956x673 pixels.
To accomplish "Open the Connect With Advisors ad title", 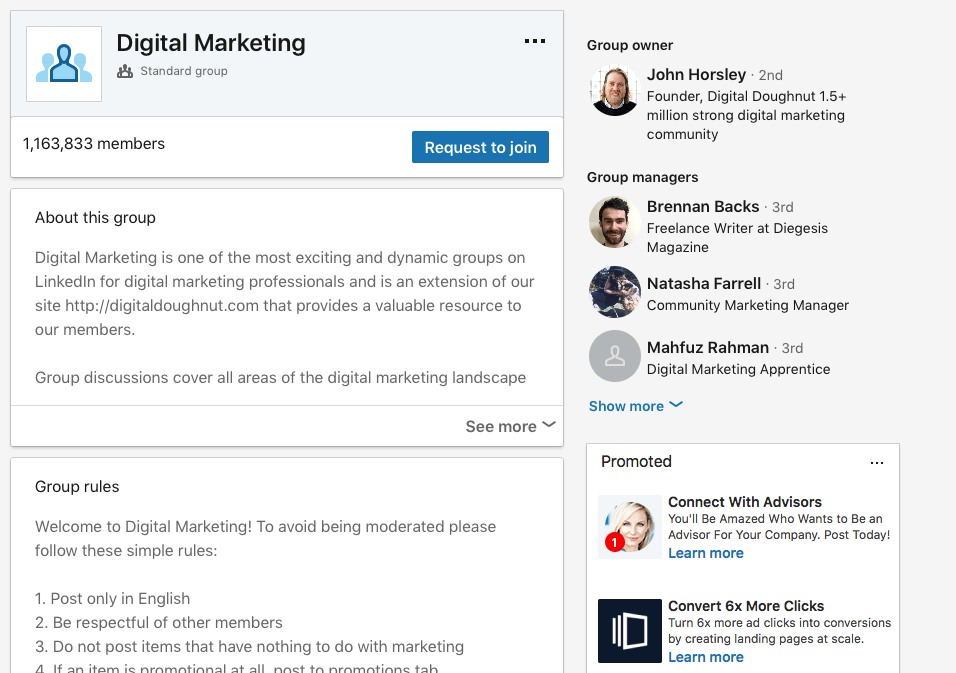I will point(744,502).
